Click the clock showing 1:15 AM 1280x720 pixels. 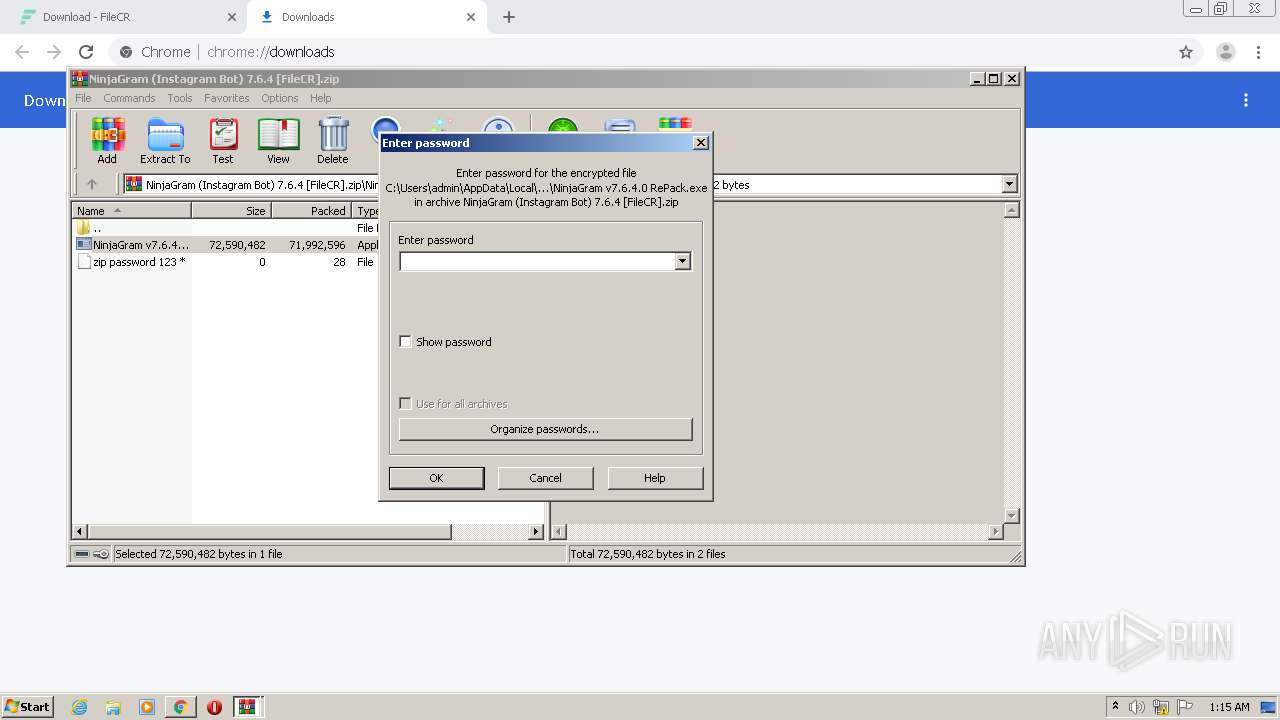coord(1229,707)
